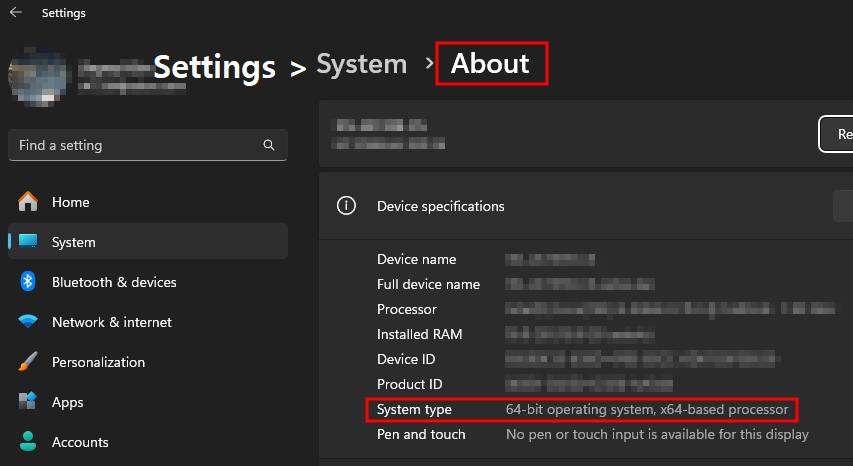Open the Bluetooth & devices icon
The height and width of the screenshot is (466, 853).
tap(28, 282)
